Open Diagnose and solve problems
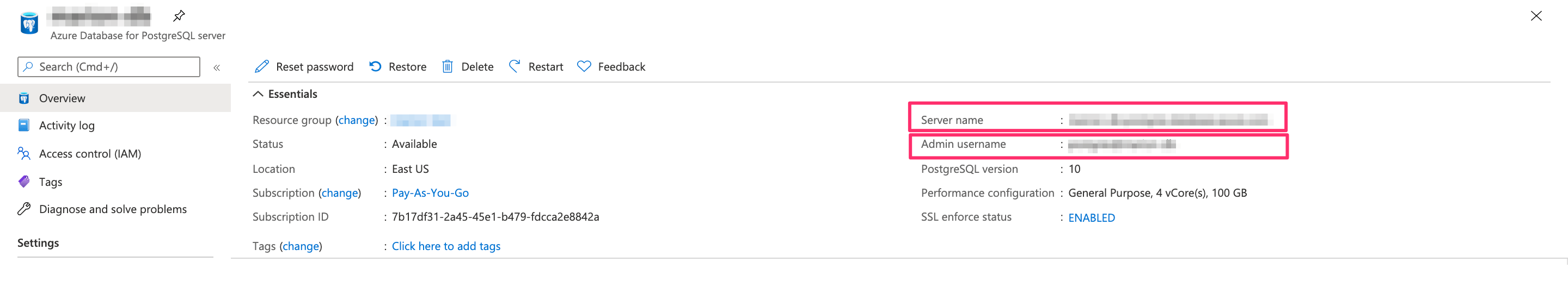This screenshot has width=1568, height=287. coord(113,209)
